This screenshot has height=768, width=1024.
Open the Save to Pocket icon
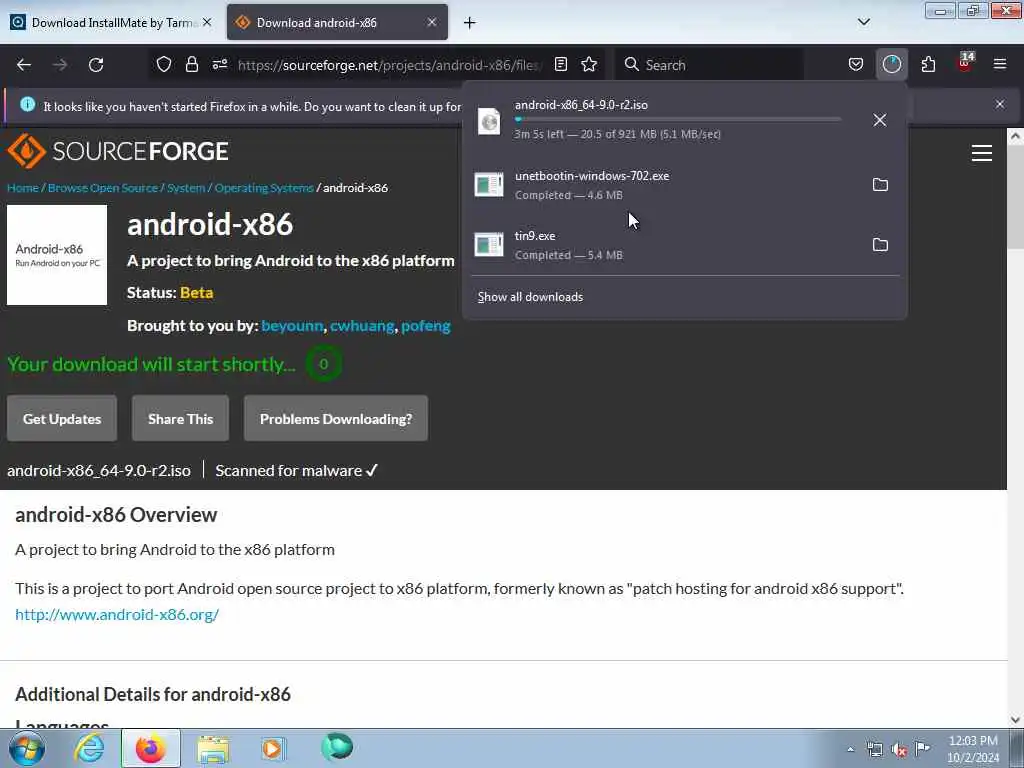(x=856, y=64)
